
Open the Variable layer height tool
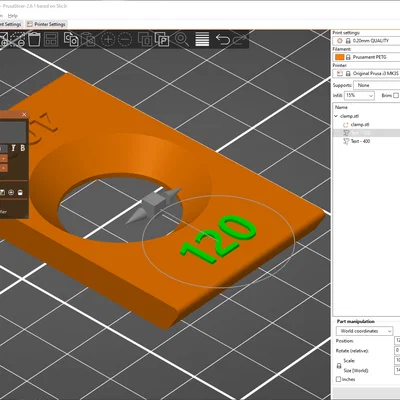click(202, 39)
